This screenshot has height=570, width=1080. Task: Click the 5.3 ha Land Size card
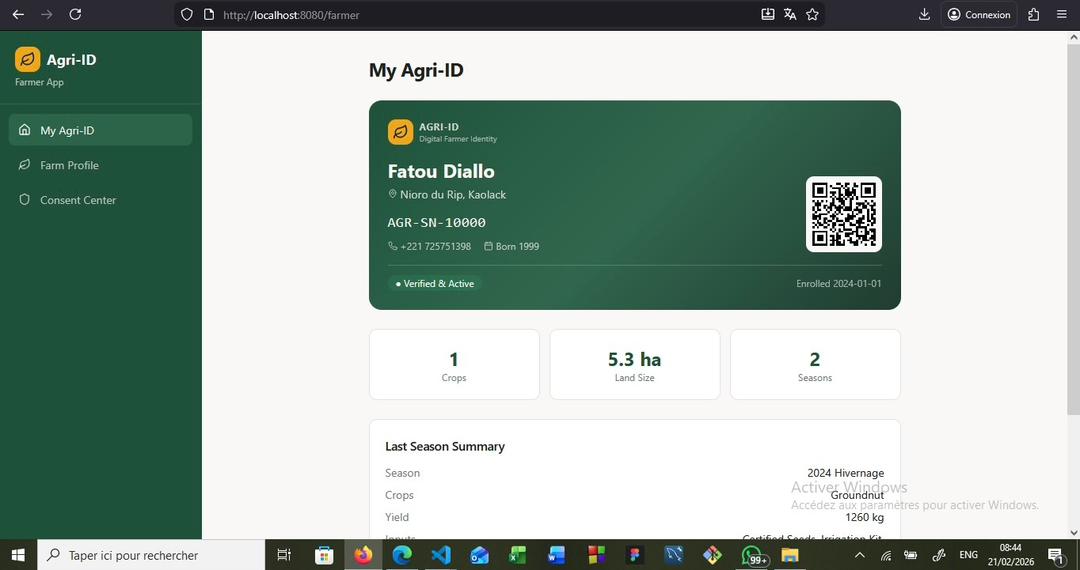coord(634,364)
